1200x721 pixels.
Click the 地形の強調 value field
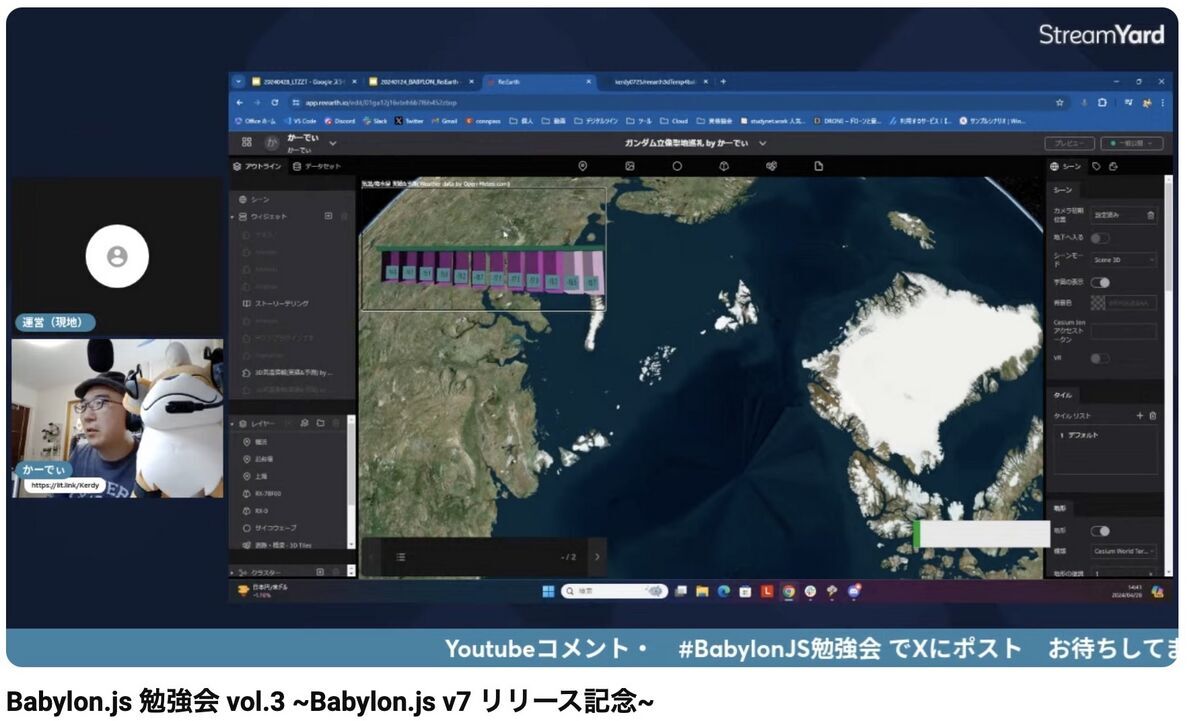(1124, 572)
